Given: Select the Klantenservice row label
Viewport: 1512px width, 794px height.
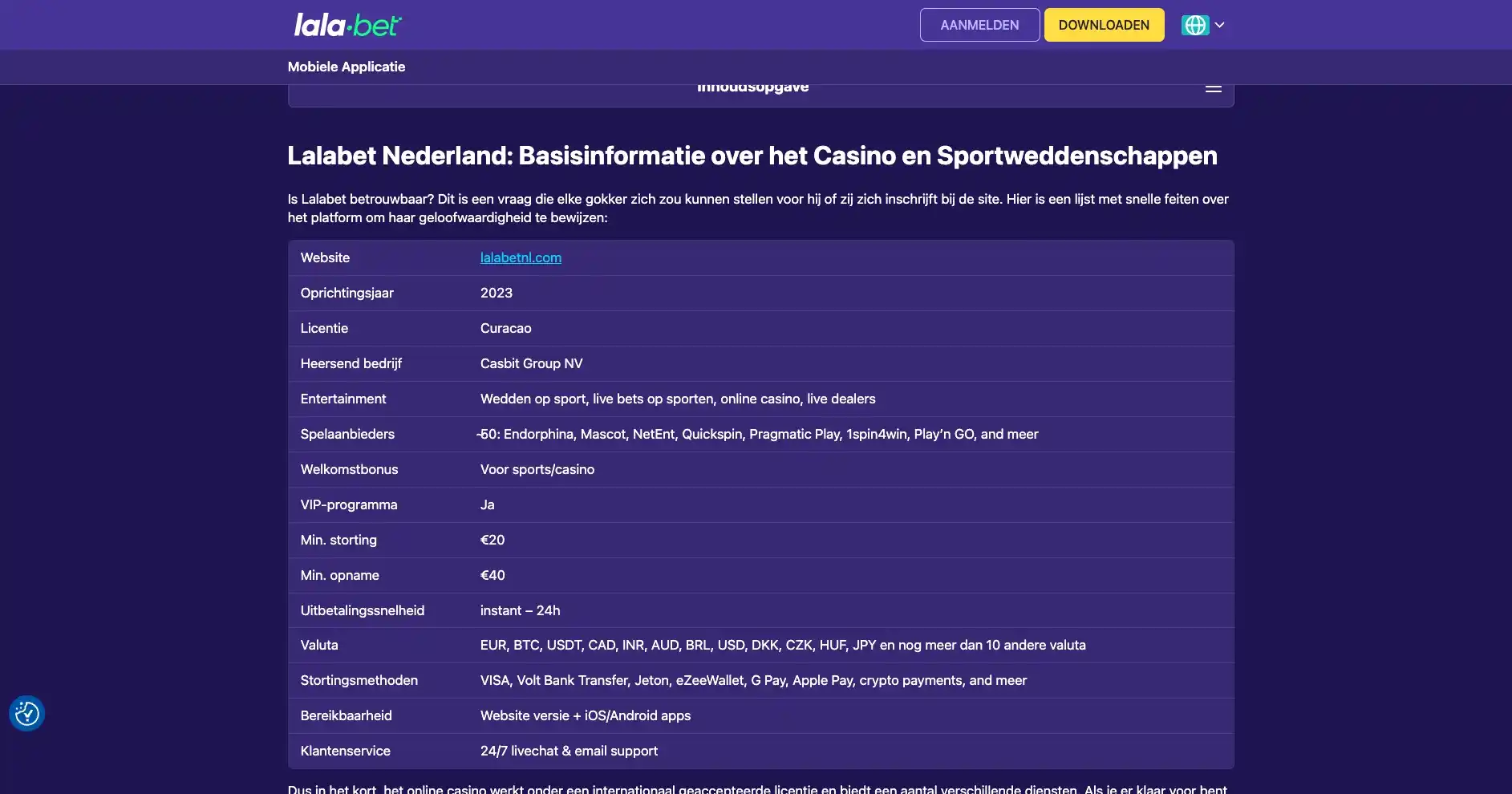Looking at the screenshot, I should (x=345, y=751).
